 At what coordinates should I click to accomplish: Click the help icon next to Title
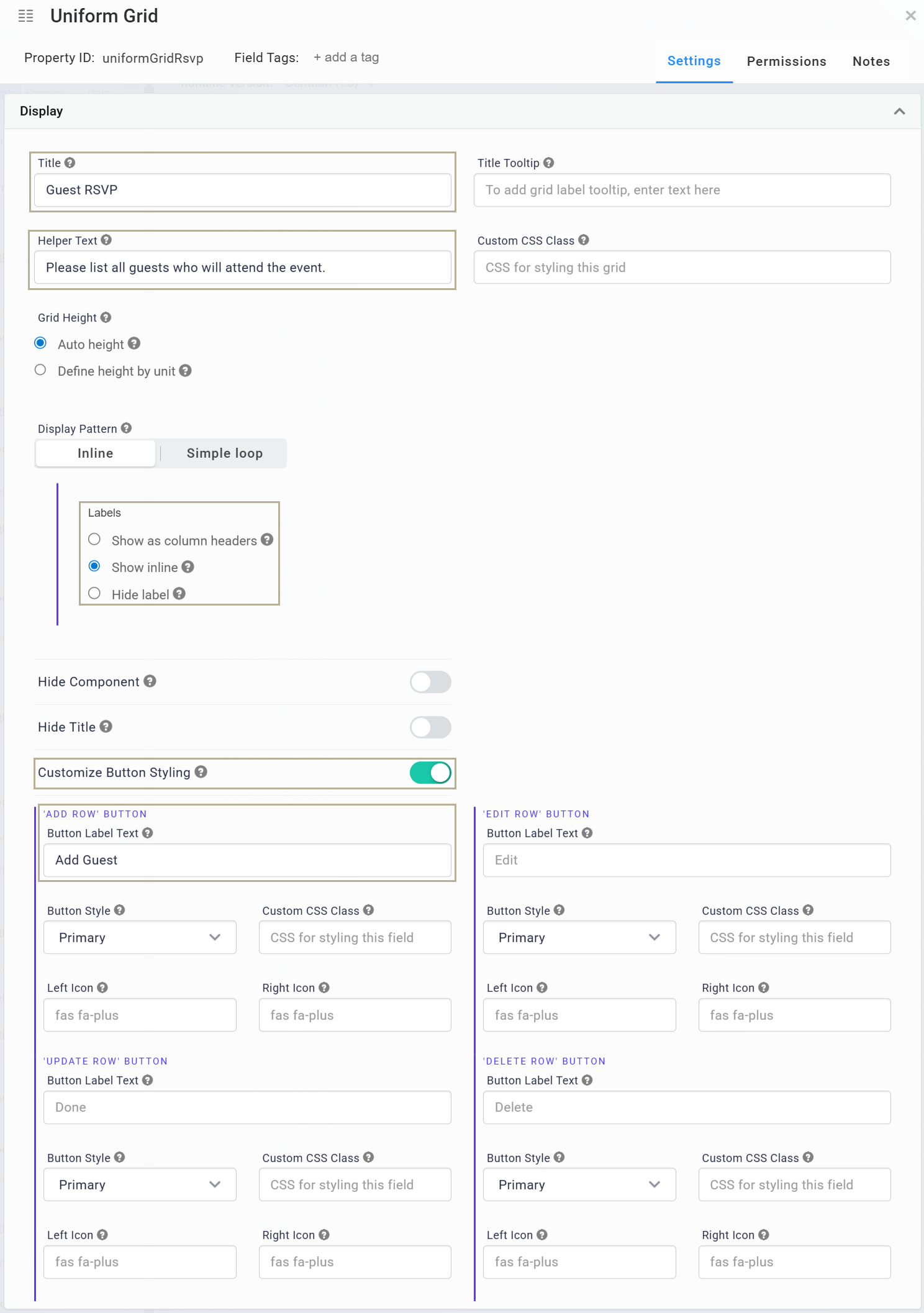point(70,163)
